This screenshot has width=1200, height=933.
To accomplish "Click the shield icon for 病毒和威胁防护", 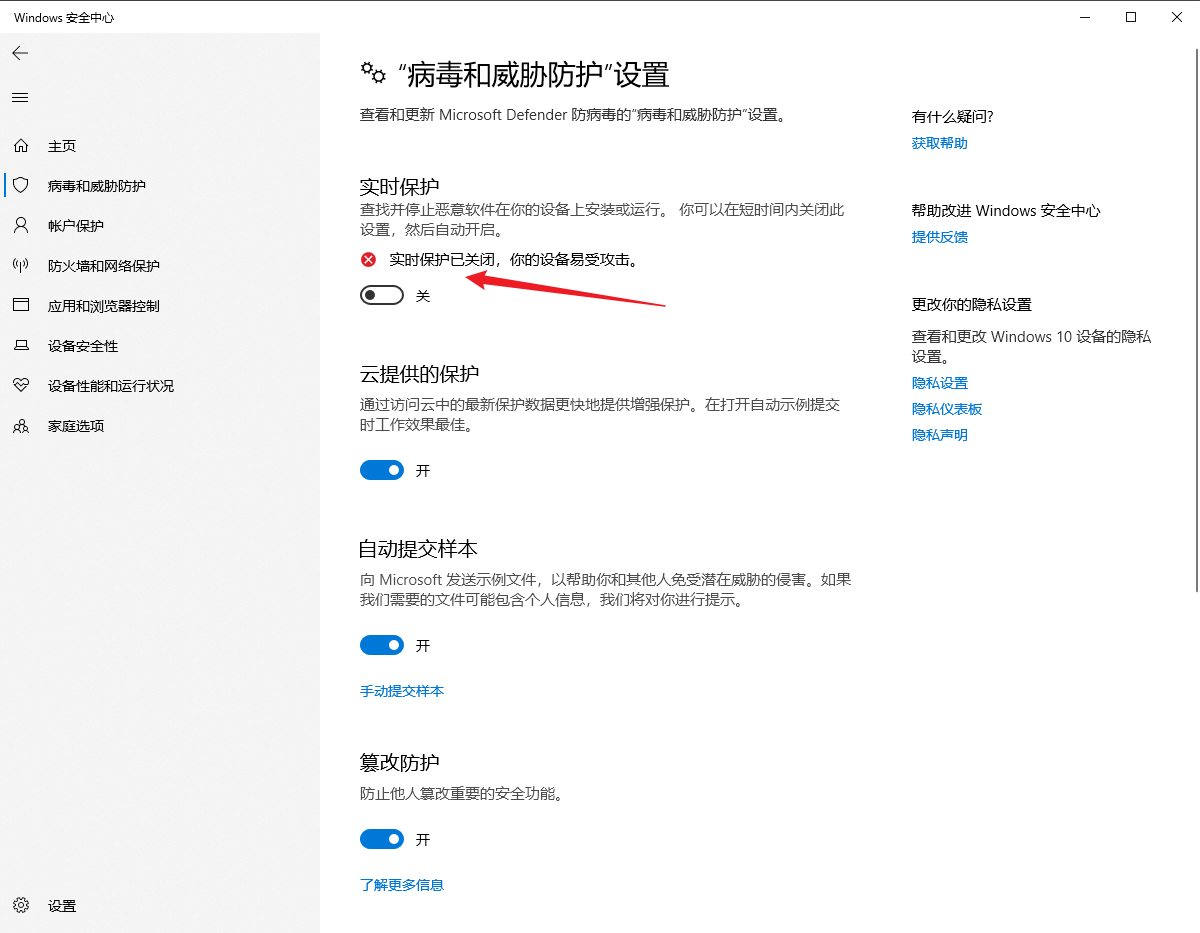I will point(21,186).
